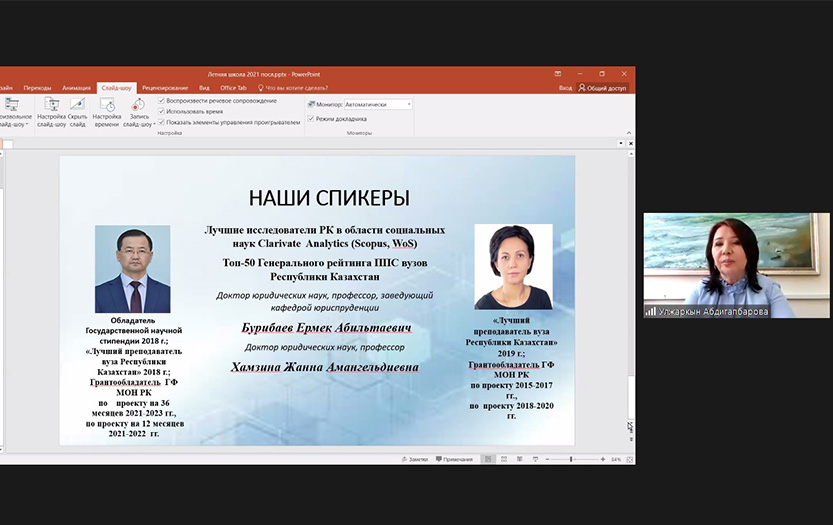Screen dimensions: 833x525
Task: Click the Топ-50 Генерального рейтинга text
Action: [325, 269]
